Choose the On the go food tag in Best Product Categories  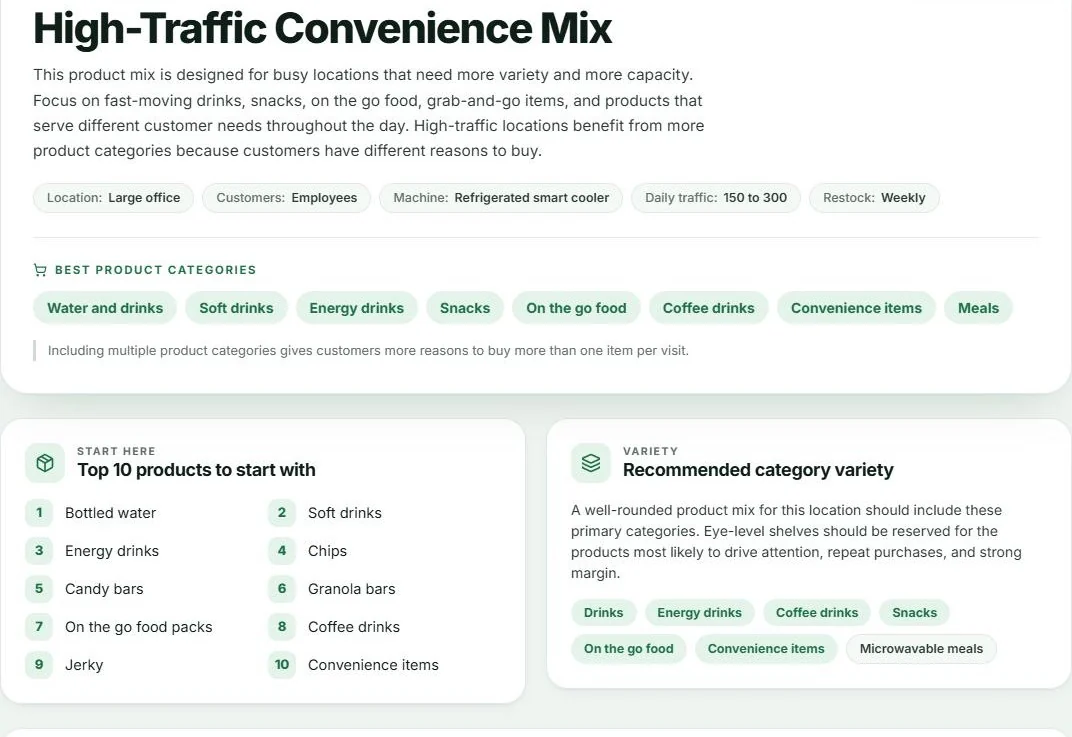pos(576,308)
